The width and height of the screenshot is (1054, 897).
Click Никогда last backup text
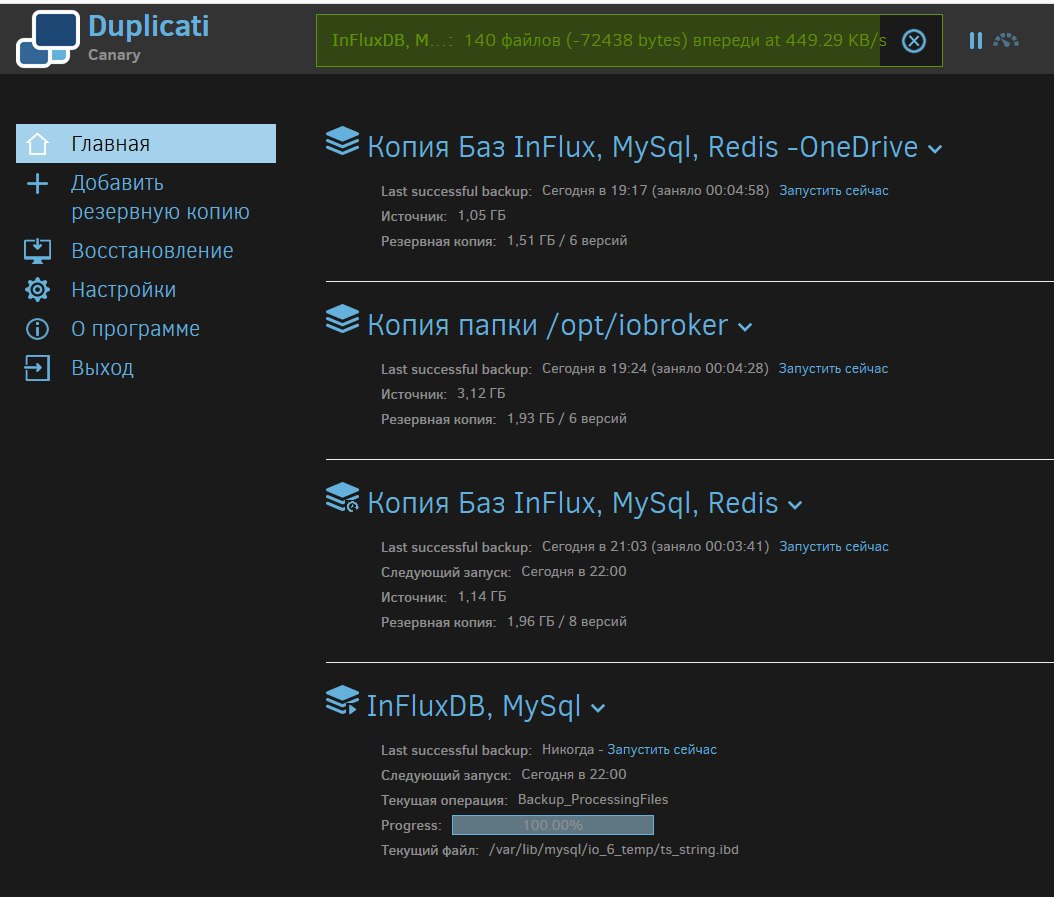click(x=568, y=750)
